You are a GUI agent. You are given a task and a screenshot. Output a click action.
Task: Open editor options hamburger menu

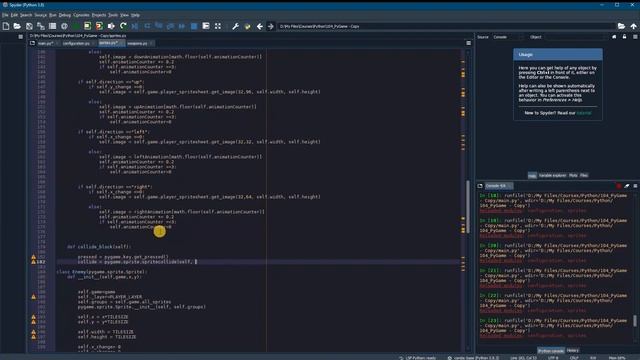[x=469, y=43]
